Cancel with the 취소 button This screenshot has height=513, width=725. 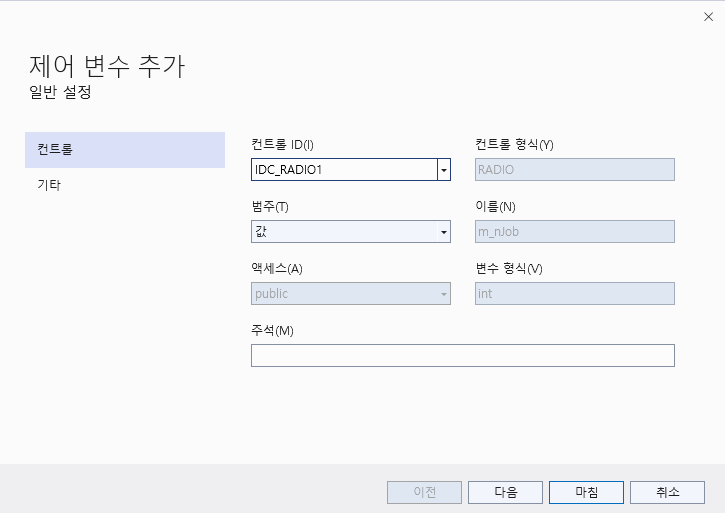point(667,492)
